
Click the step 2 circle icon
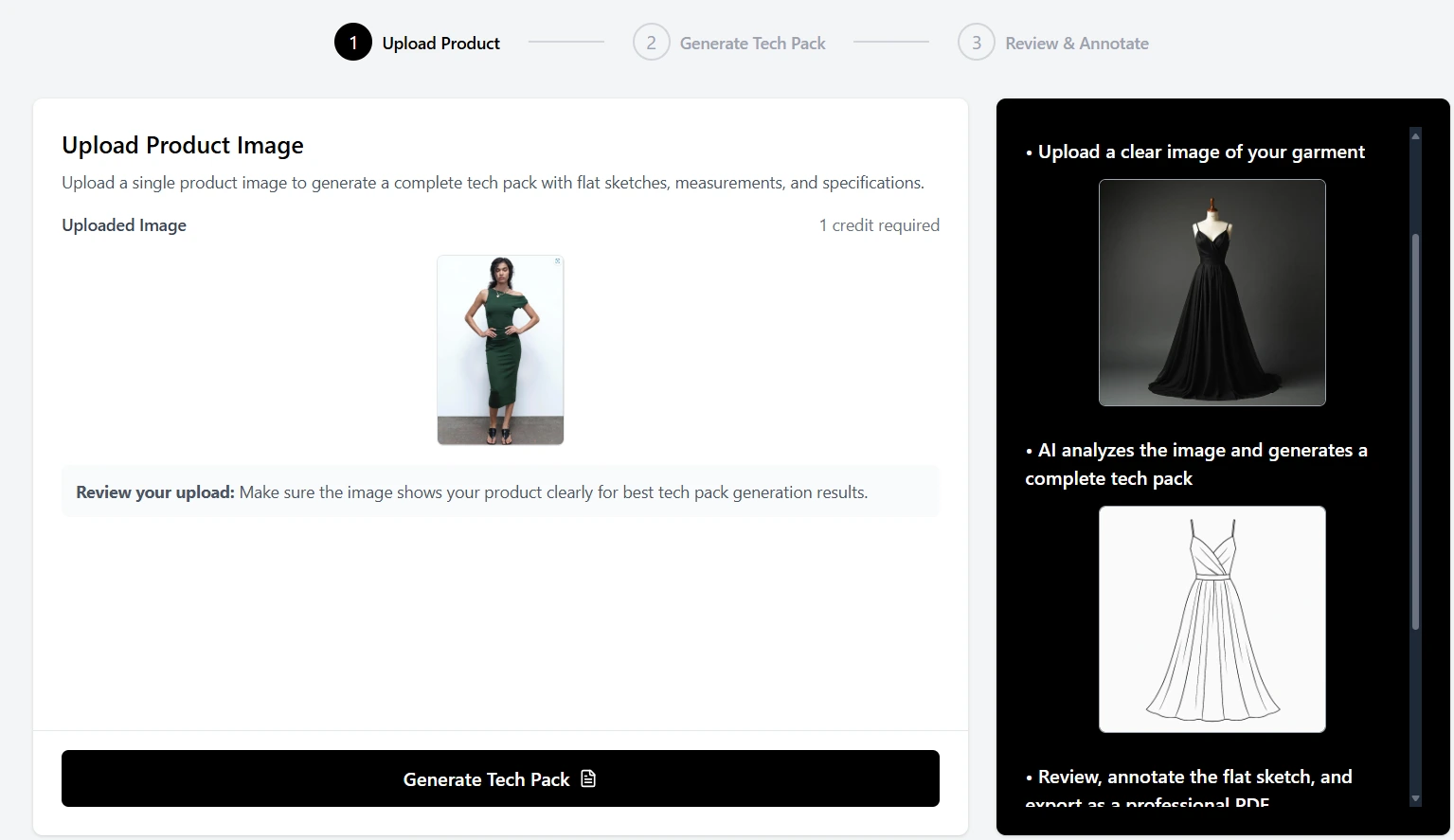651,43
